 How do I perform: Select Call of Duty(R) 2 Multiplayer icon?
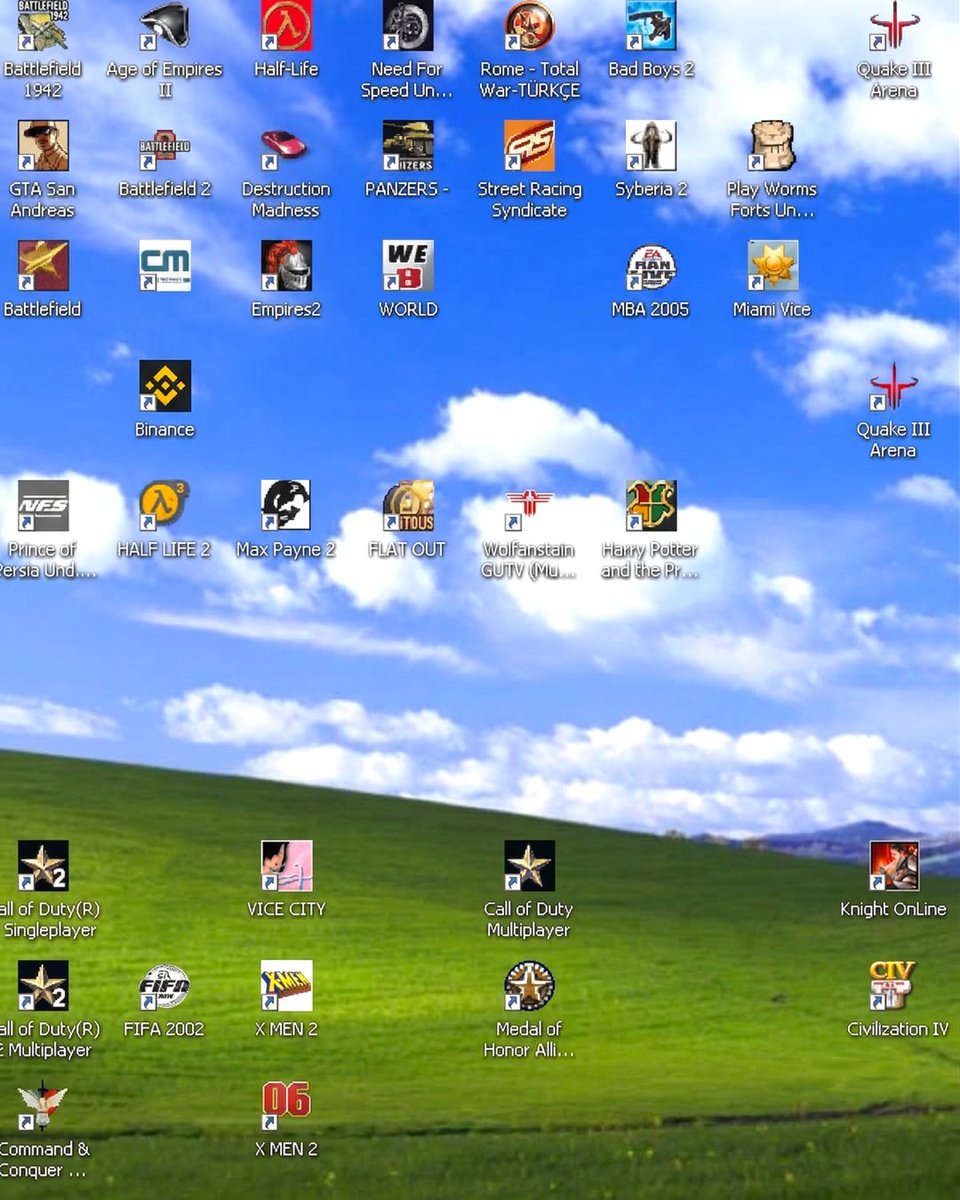click(43, 986)
